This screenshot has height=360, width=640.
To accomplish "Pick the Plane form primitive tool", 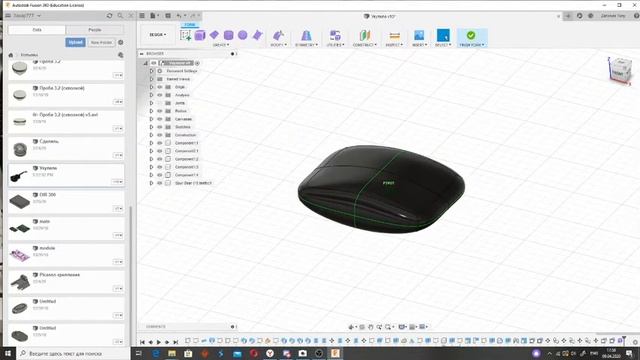I will click(214, 35).
